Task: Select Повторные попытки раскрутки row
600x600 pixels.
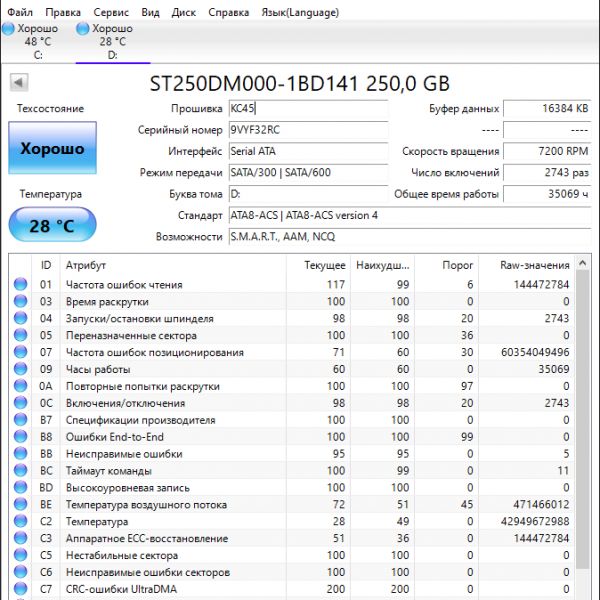Action: [x=292, y=386]
